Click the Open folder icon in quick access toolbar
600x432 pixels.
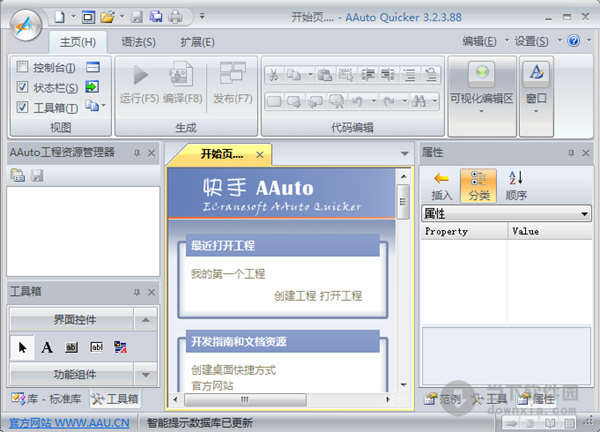(x=108, y=17)
